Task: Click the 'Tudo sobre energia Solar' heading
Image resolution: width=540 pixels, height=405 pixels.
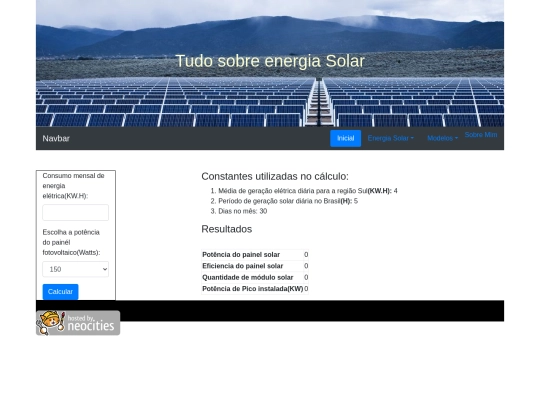Action: (x=270, y=61)
